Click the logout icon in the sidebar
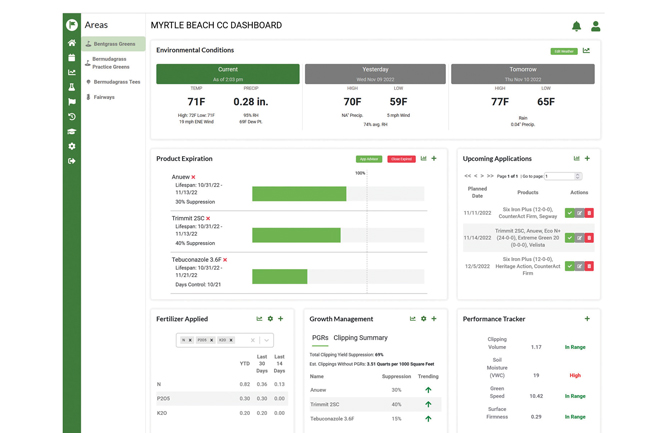 click(72, 161)
